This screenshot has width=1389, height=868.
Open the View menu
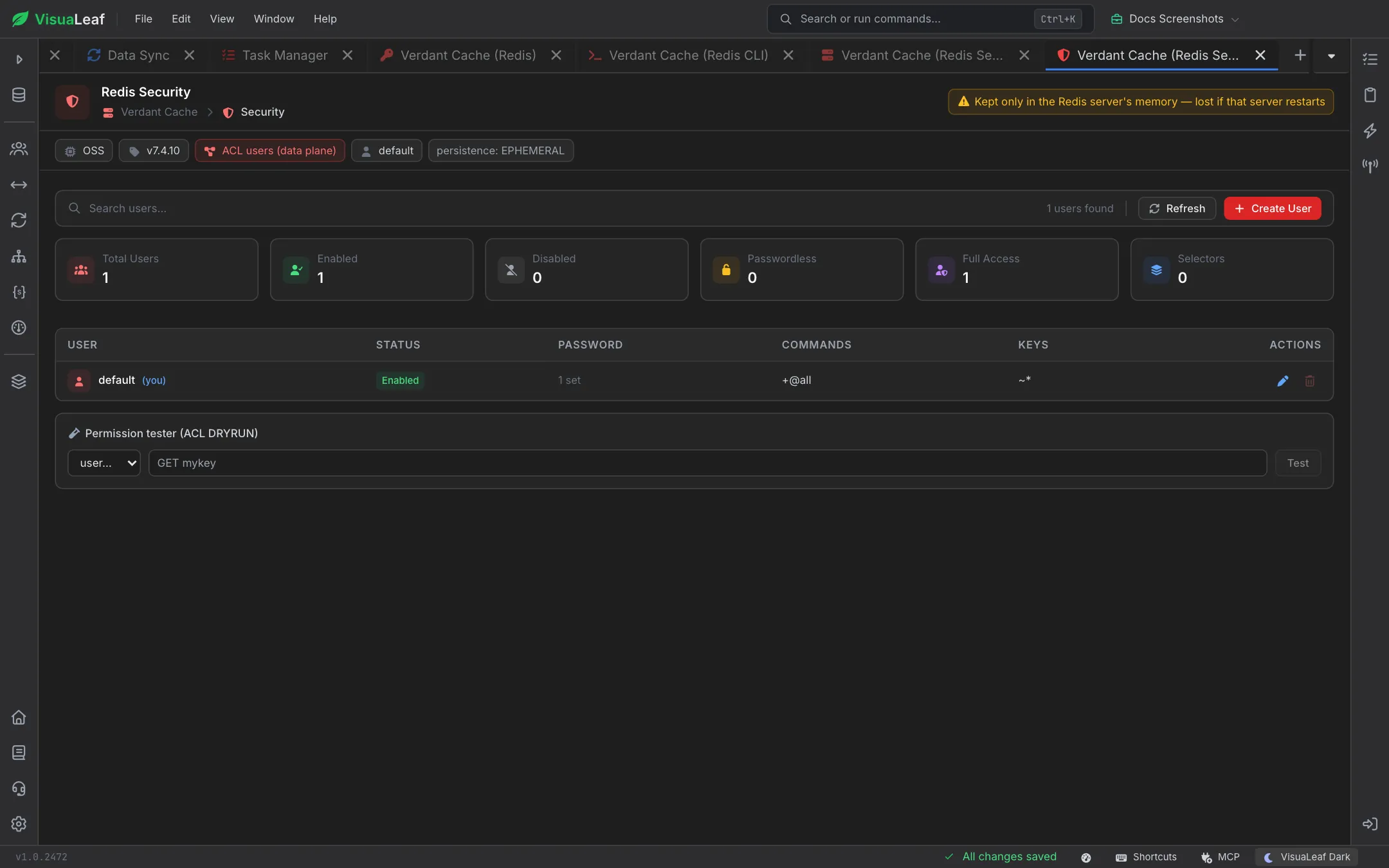pos(222,19)
